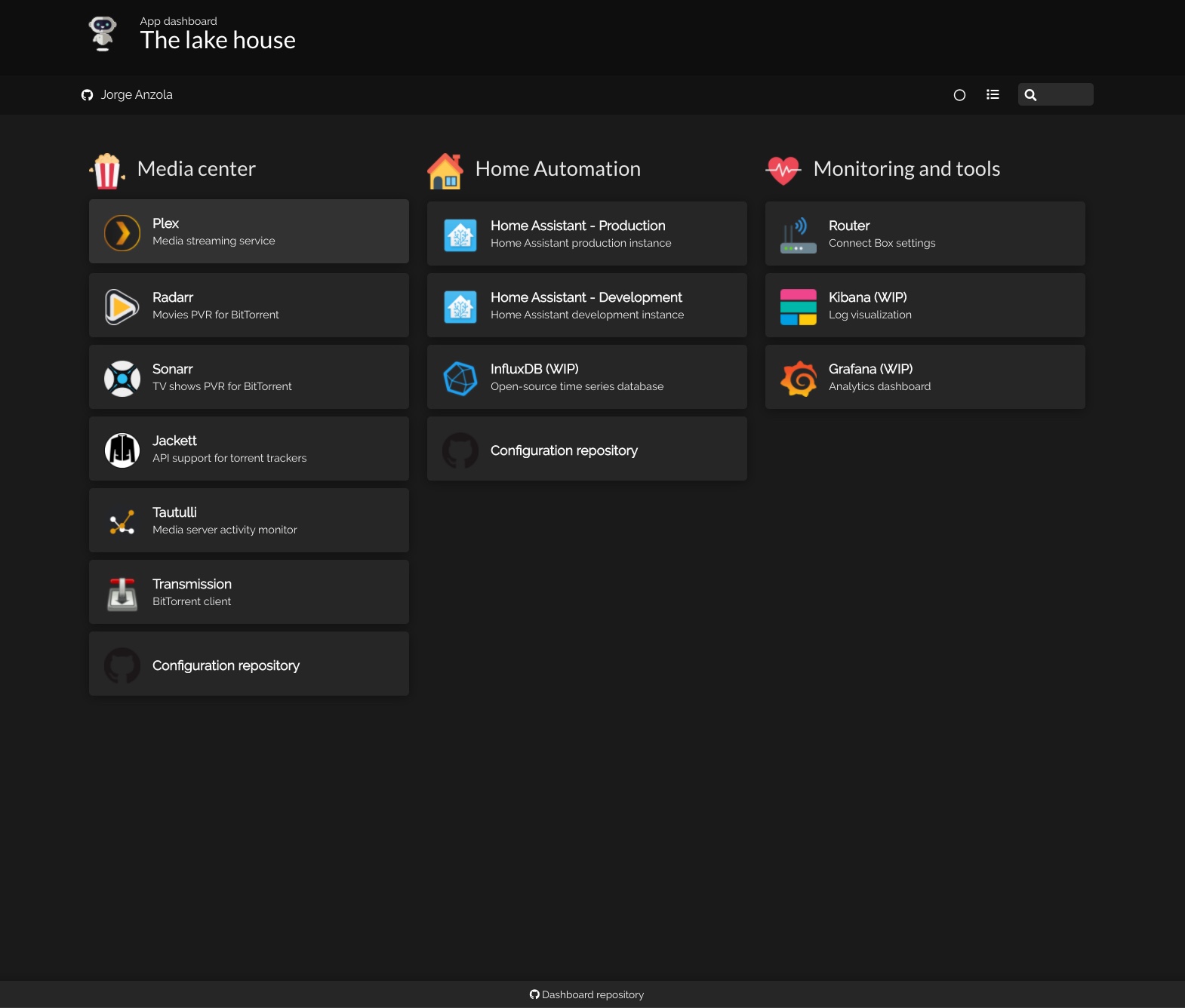
Task: Open the Plex media streaming card
Action: (x=249, y=232)
